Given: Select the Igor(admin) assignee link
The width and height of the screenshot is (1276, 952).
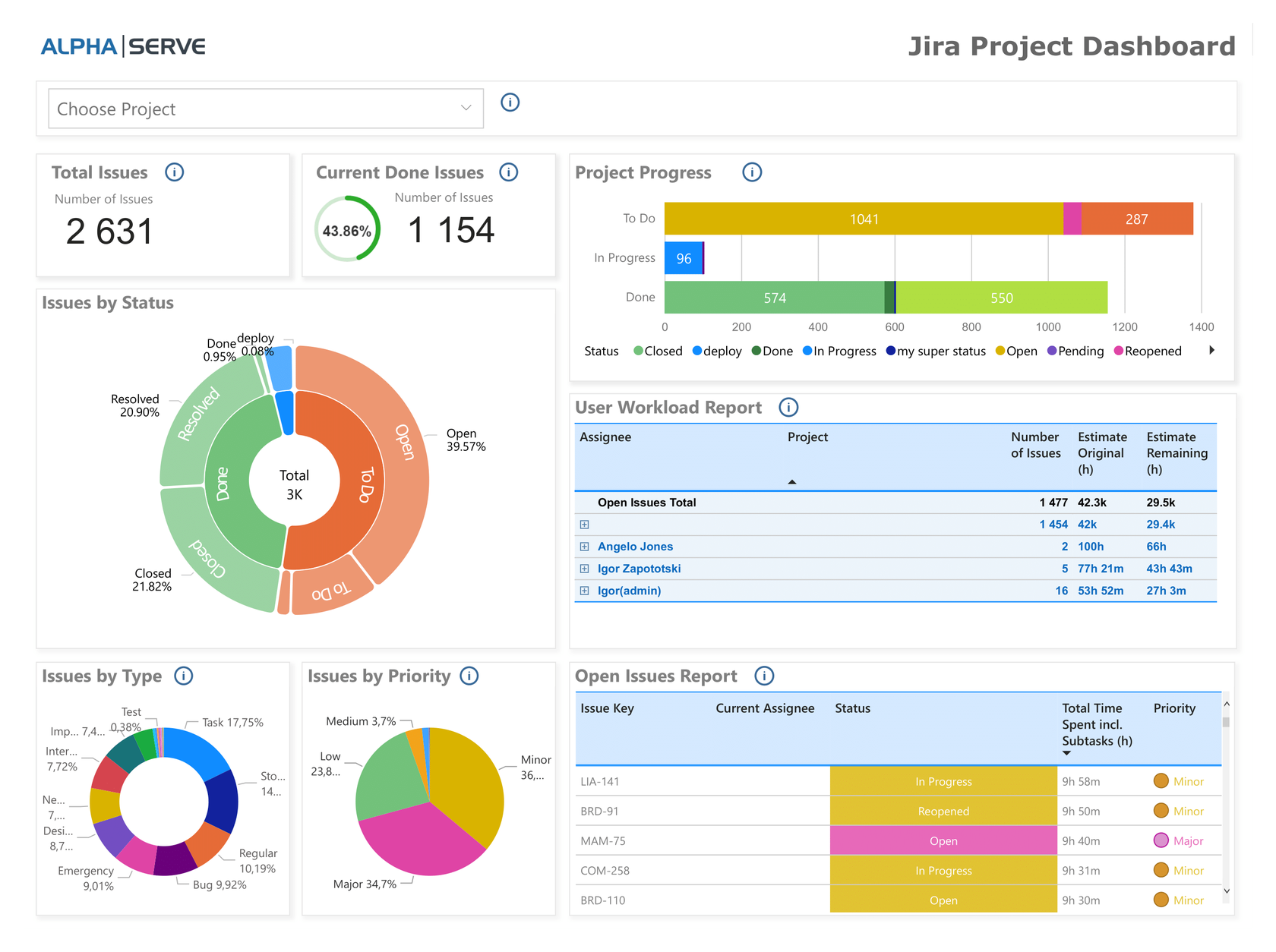Looking at the screenshot, I should pyautogui.click(x=629, y=590).
